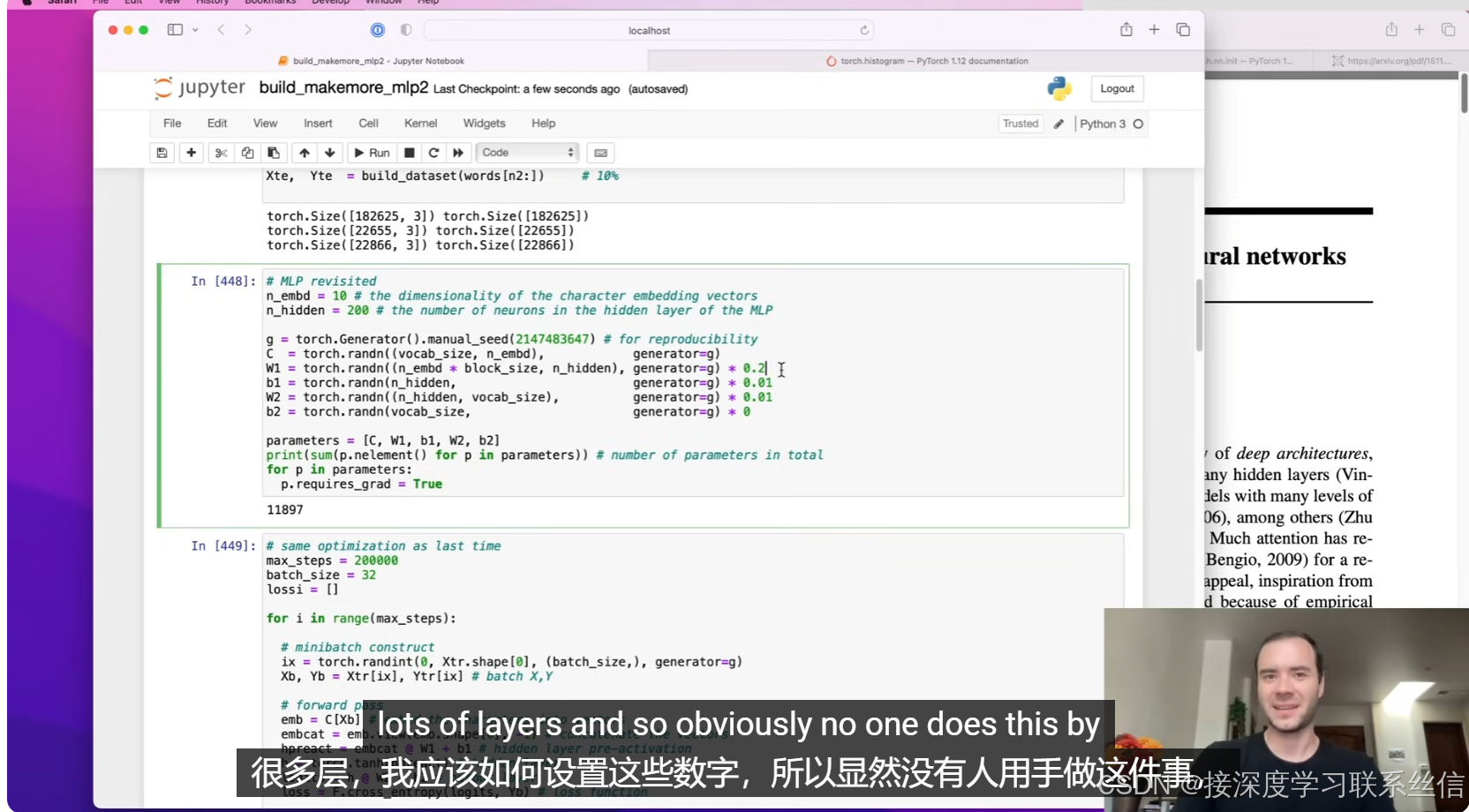
Task: Run the selected cell
Action: pos(372,153)
